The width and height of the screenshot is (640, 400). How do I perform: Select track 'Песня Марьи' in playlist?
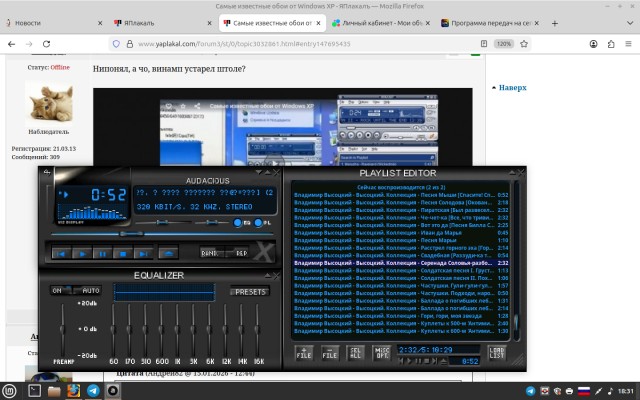pos(401,240)
